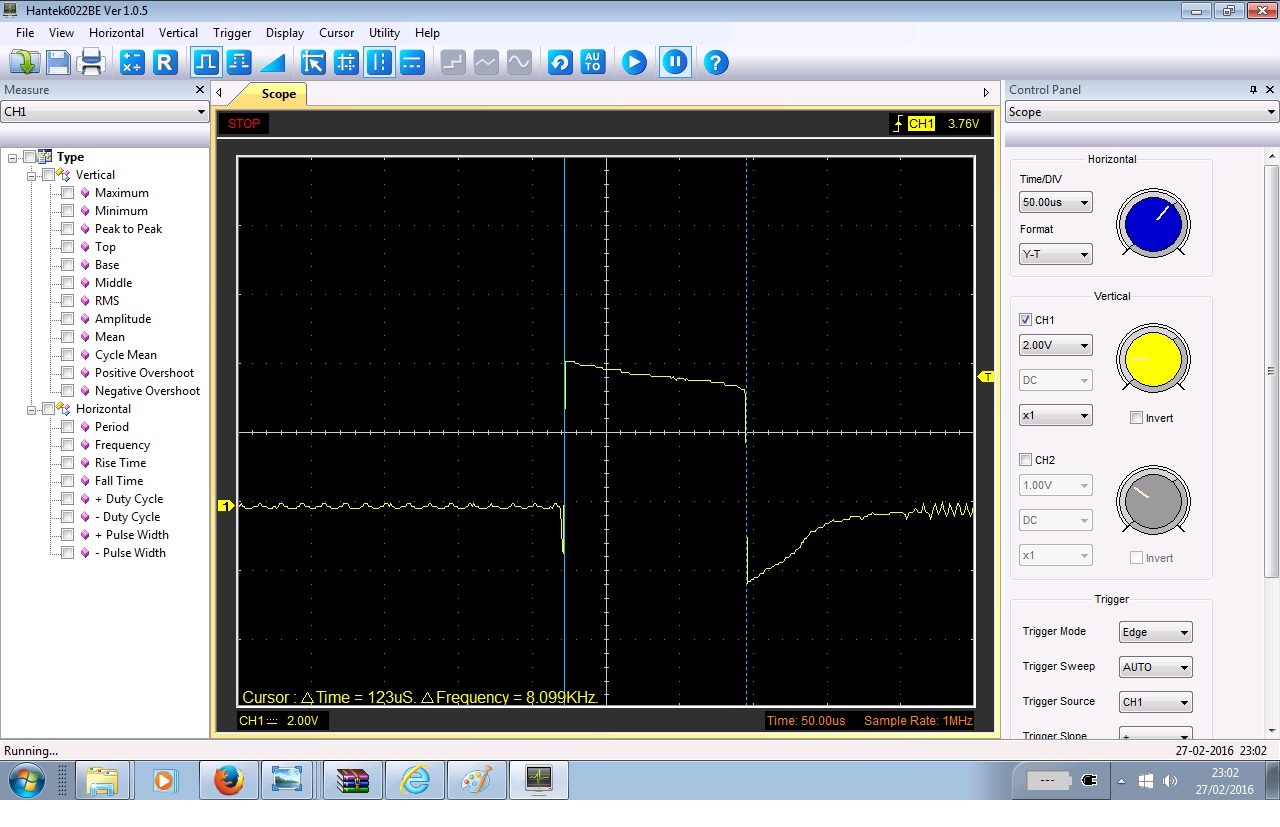The image size is (1280, 827).
Task: Click the print toolbar icon
Action: click(91, 62)
